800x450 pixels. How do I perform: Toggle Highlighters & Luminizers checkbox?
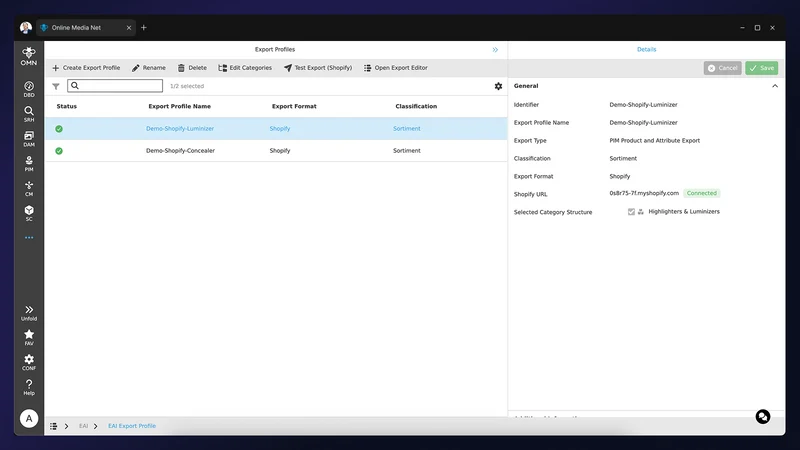click(x=631, y=212)
